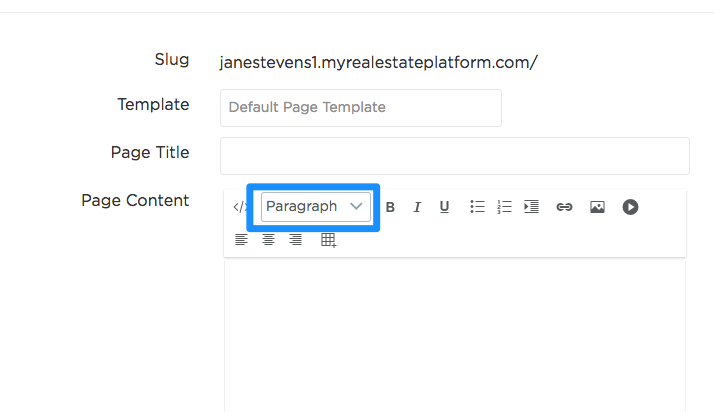Insert a bulleted list
714x412 pixels.
[x=477, y=207]
